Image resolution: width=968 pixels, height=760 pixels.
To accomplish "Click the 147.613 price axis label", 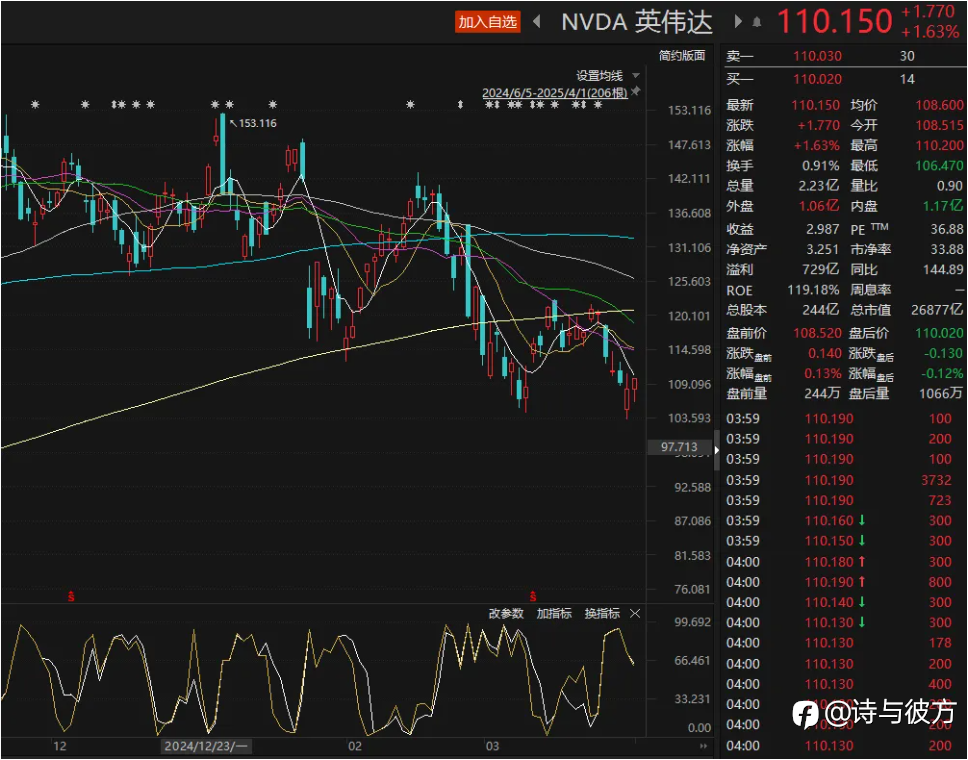I will pos(689,145).
